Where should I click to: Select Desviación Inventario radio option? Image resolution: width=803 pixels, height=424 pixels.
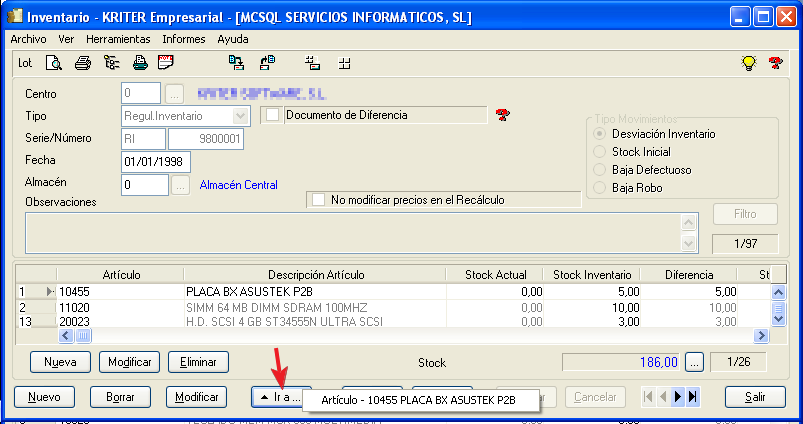coord(599,134)
